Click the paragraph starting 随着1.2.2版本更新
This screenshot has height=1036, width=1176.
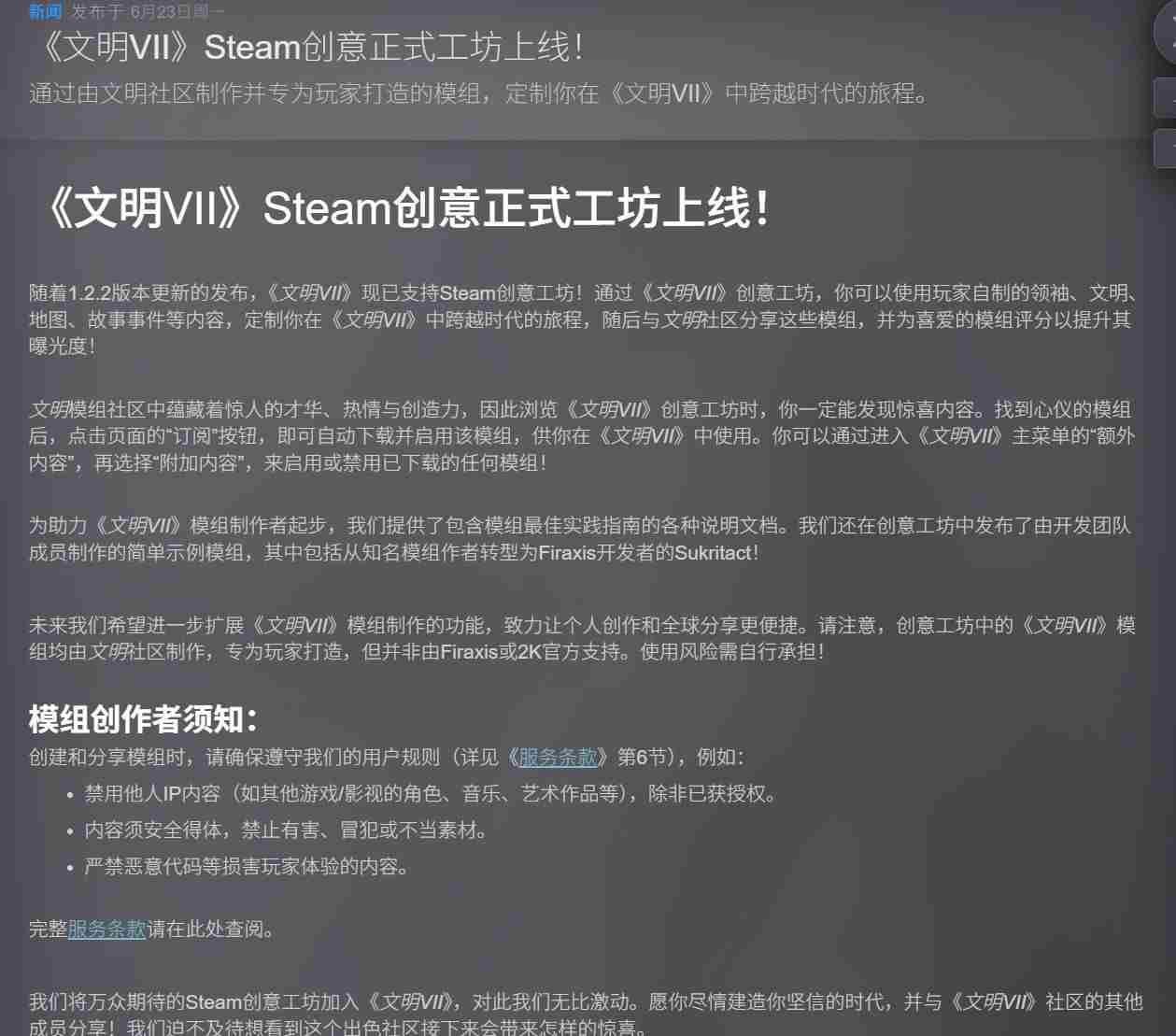click(x=583, y=319)
